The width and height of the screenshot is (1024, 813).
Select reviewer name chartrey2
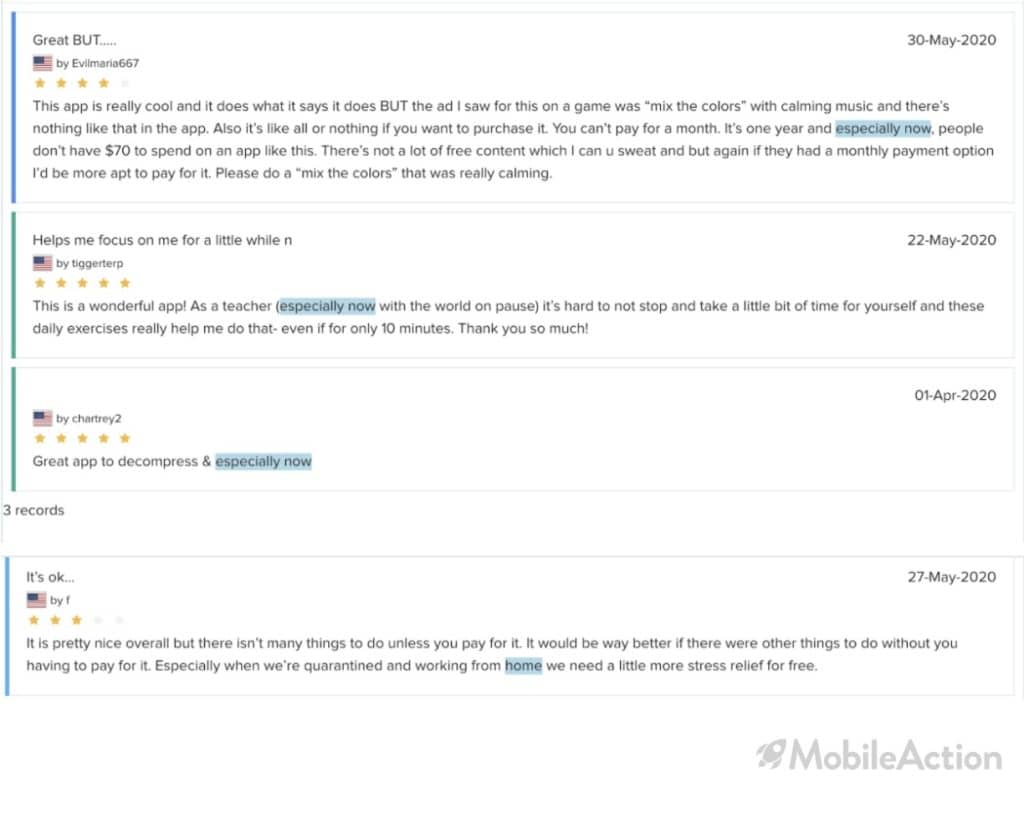[97, 418]
